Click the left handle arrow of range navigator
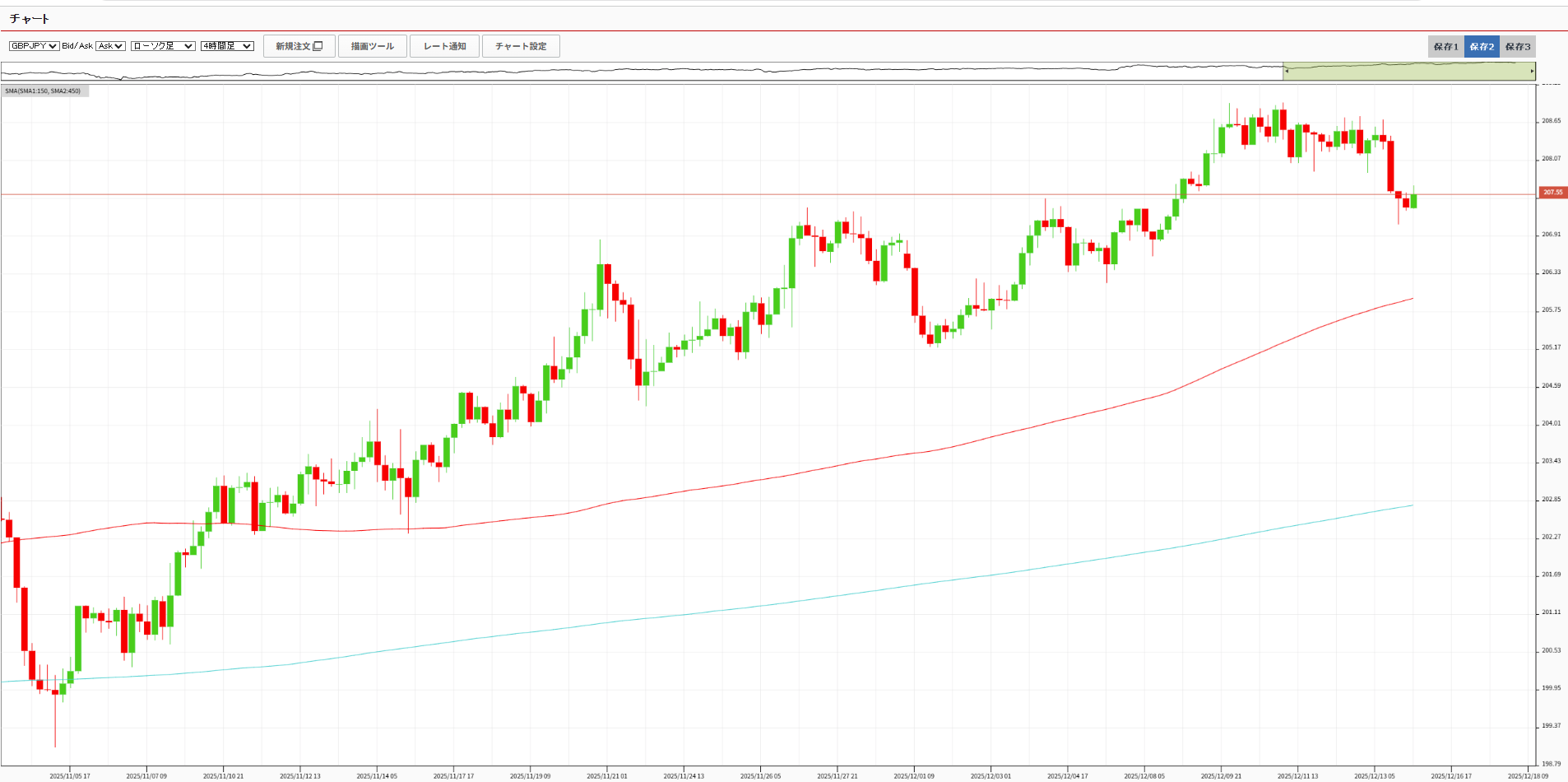This screenshot has height=782, width=1568. pyautogui.click(x=1287, y=72)
